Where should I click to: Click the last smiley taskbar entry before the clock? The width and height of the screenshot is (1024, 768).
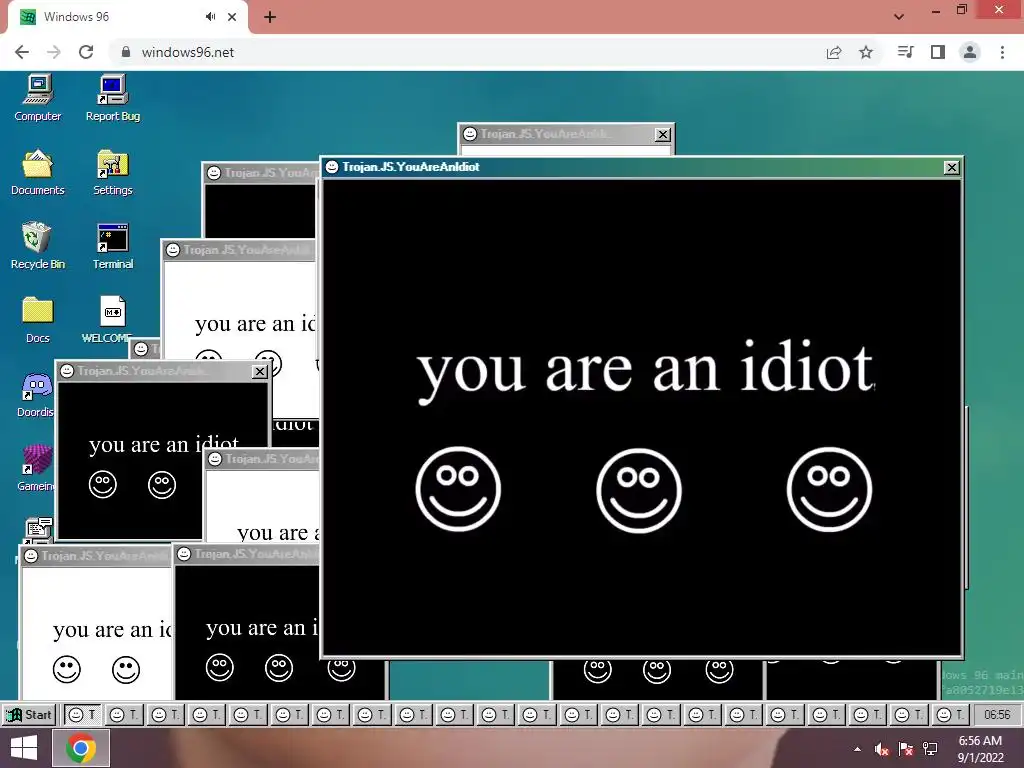[951, 714]
